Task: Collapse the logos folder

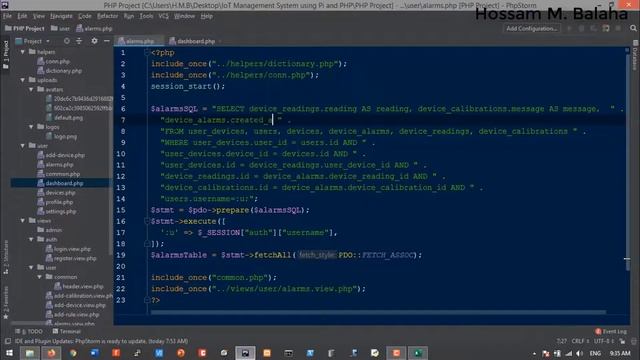Action: (x=31, y=127)
